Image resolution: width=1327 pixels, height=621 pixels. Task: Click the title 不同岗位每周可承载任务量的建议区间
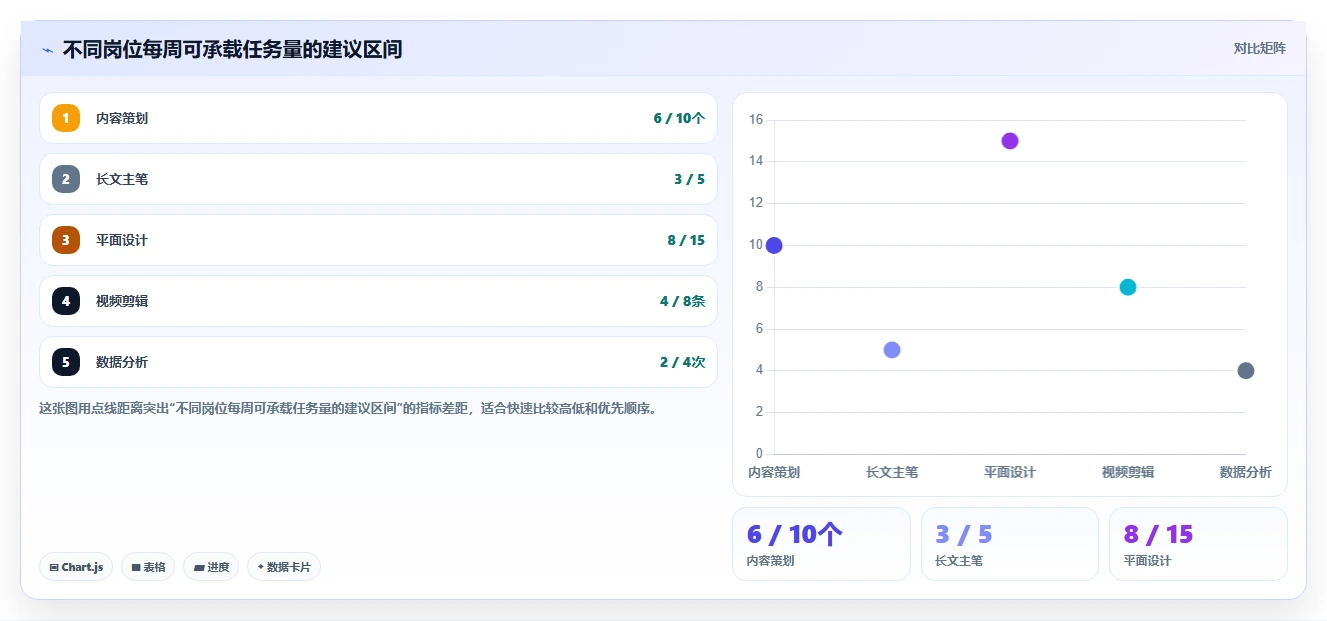pos(232,49)
